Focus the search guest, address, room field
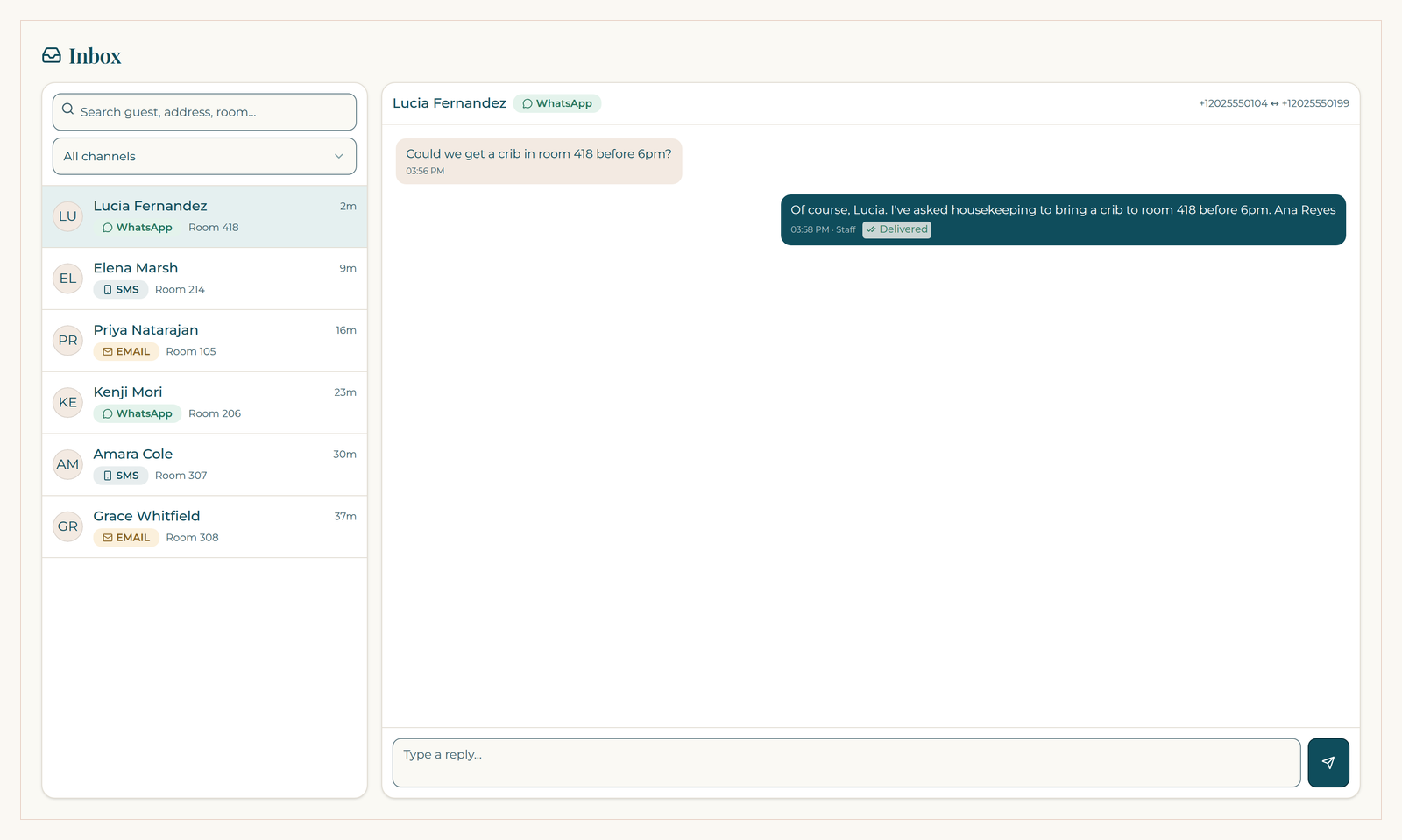Screen dimensions: 1402x840 point(204,112)
